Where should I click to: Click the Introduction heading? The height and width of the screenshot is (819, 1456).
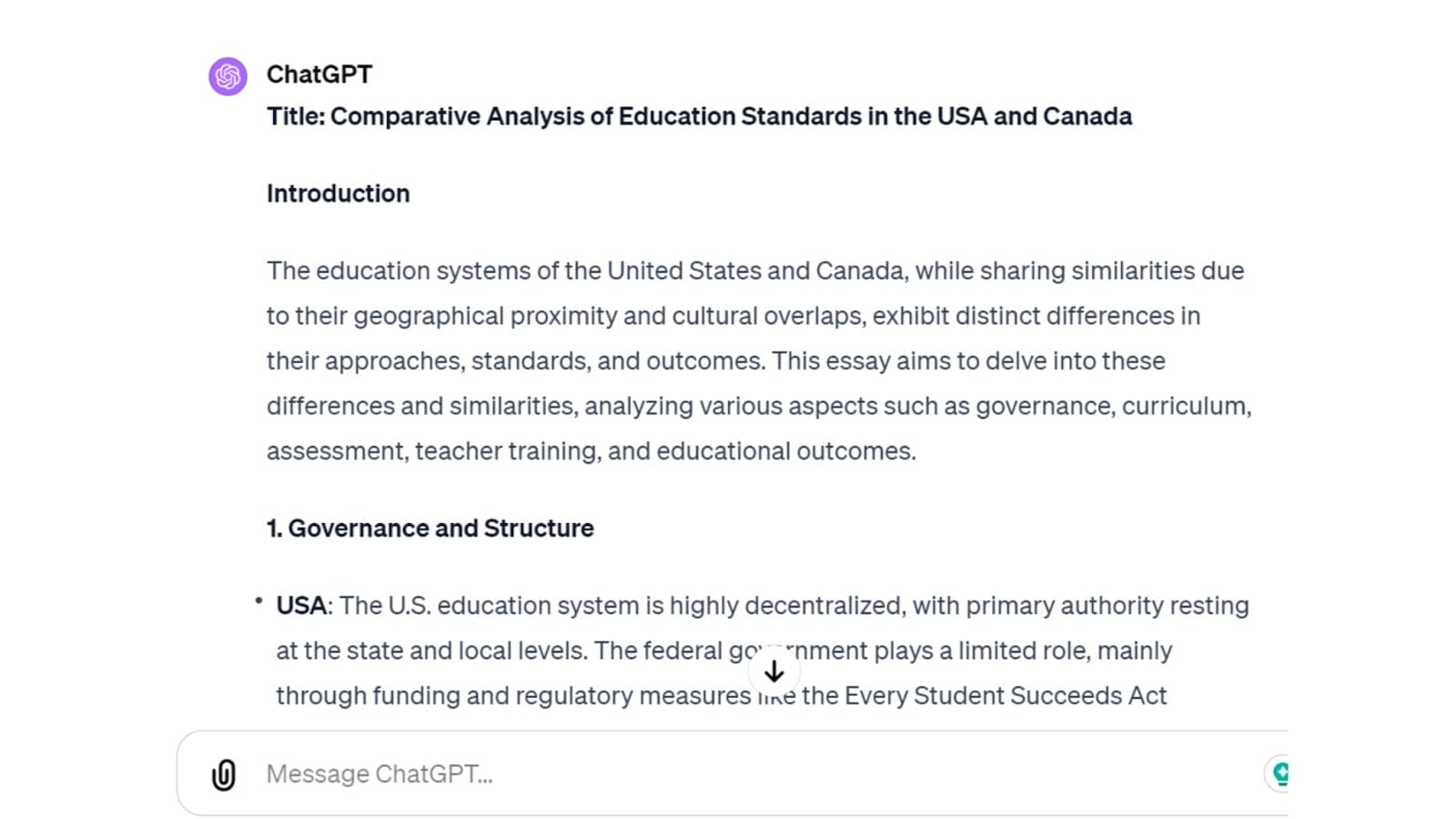click(x=339, y=194)
